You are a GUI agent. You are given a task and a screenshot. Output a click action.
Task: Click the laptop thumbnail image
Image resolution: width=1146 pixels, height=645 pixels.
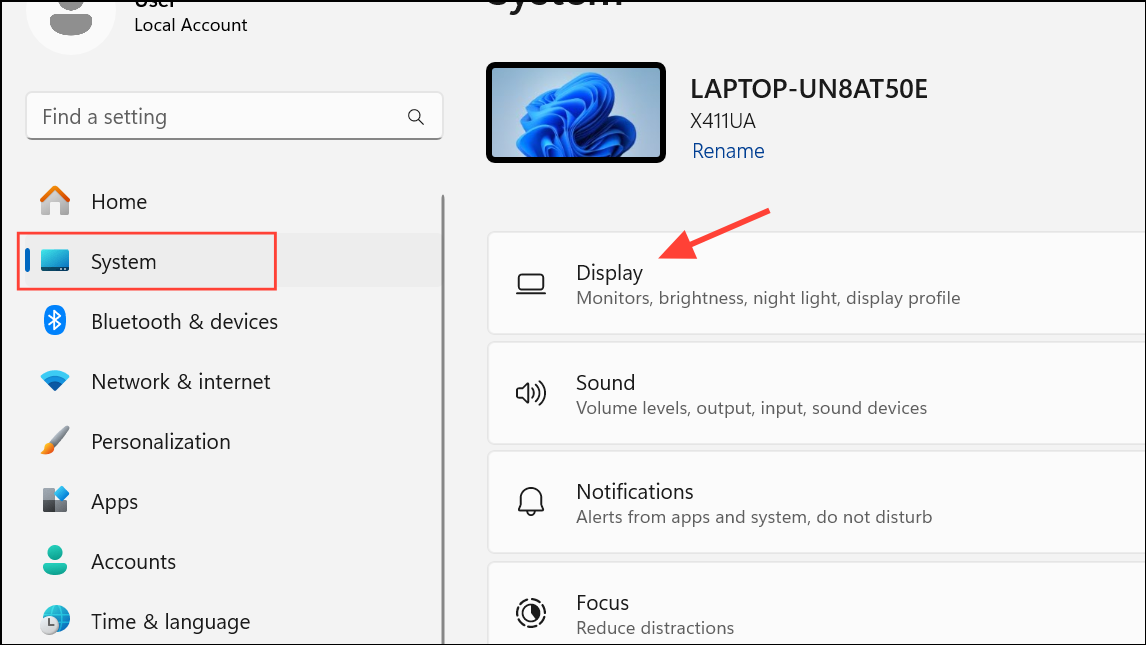tap(576, 111)
